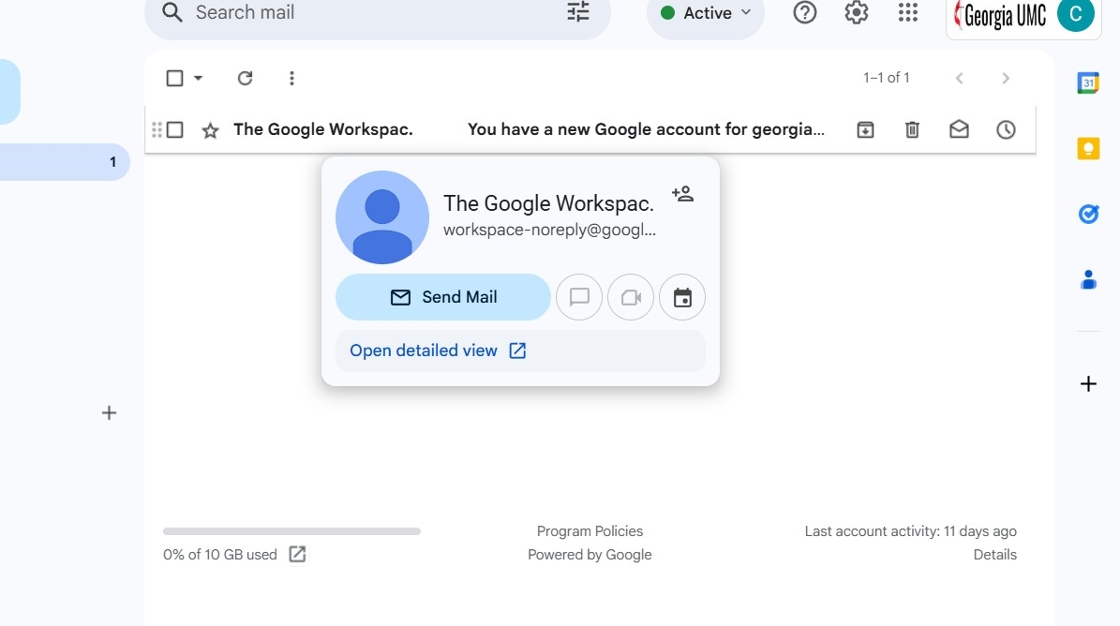Image resolution: width=1120 pixels, height=626 pixels.
Task: Click "Last account activity: 11 days ago"
Action: [911, 531]
